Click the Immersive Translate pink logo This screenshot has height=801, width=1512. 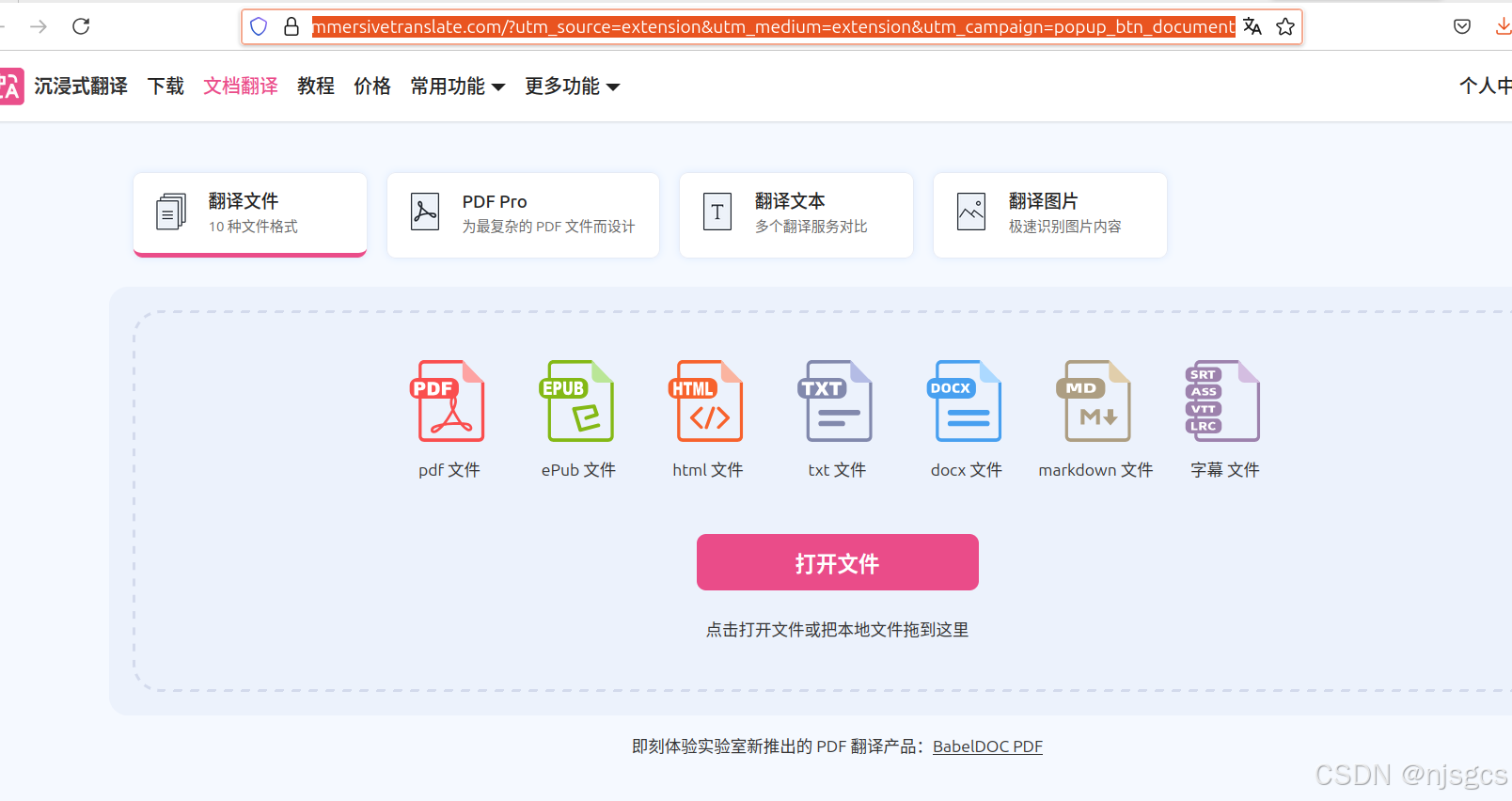point(10,86)
